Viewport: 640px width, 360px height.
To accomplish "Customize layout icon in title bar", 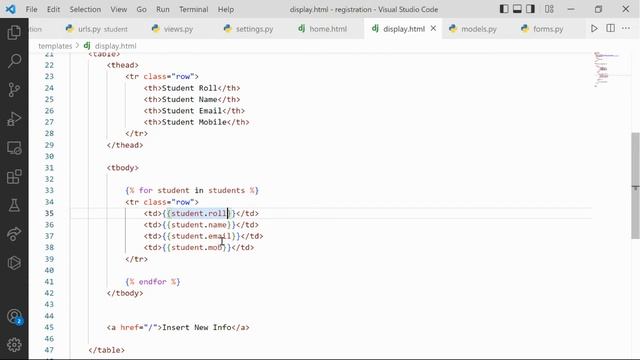I will point(549,9).
